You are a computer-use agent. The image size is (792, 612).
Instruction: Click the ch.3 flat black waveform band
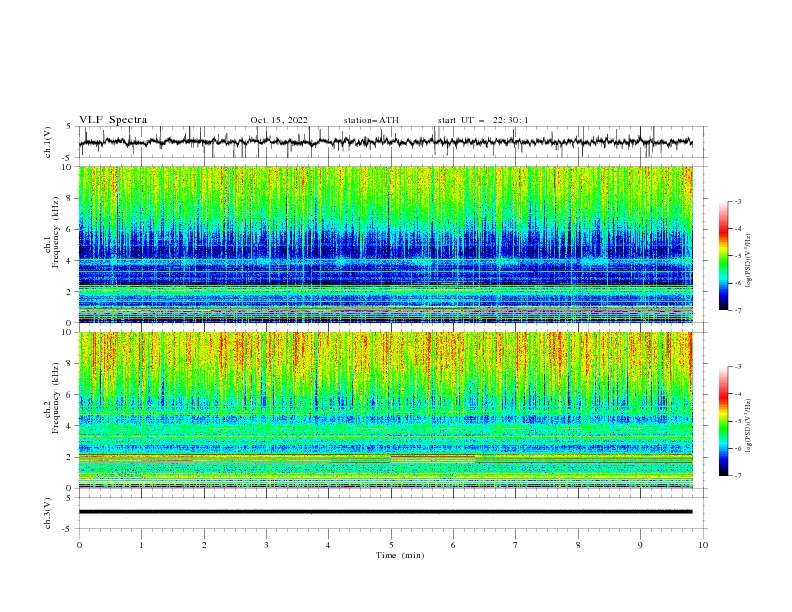pyautogui.click(x=385, y=512)
